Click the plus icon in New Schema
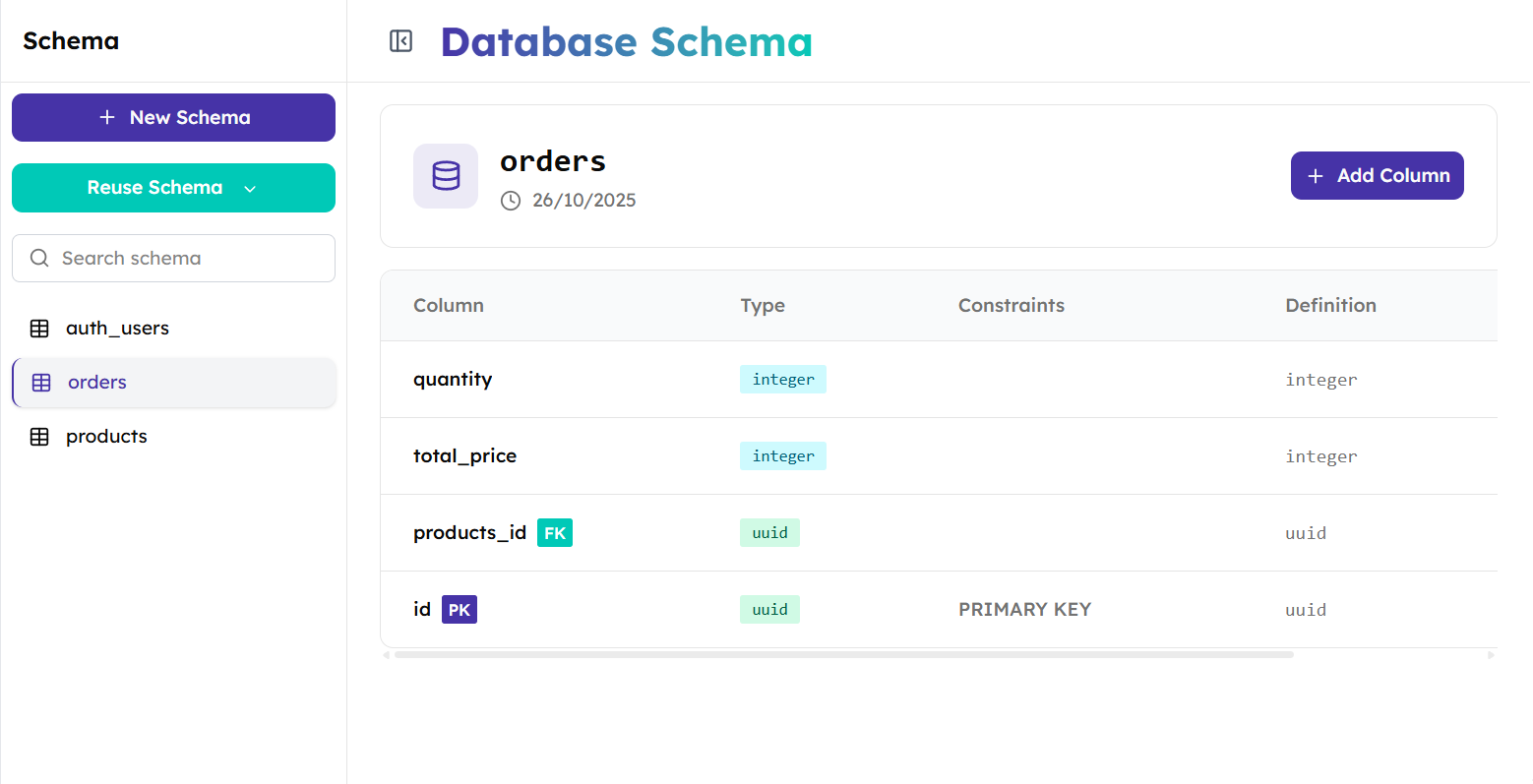The image size is (1533, 784). coord(107,117)
